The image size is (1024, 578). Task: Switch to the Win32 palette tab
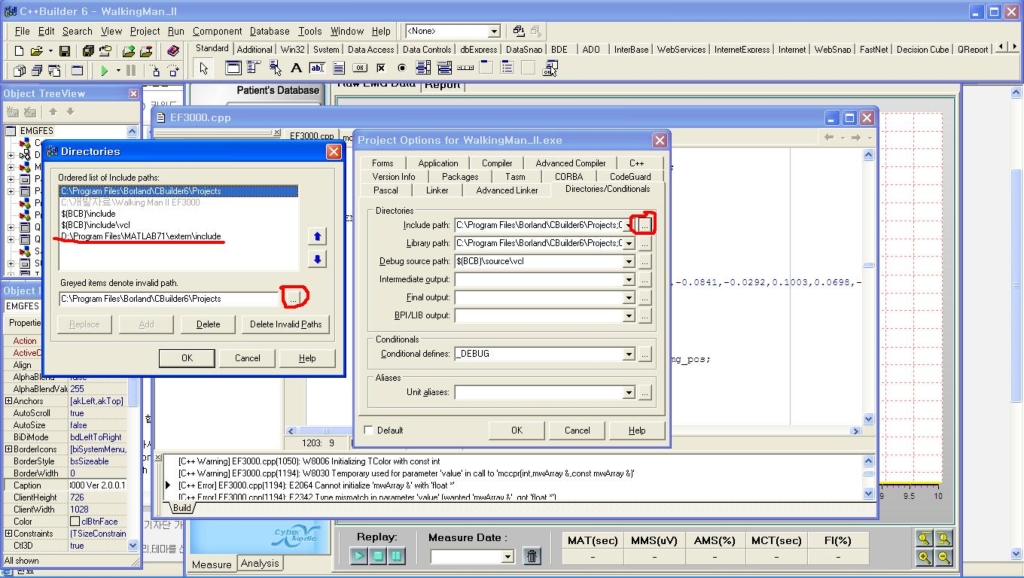pos(293,49)
